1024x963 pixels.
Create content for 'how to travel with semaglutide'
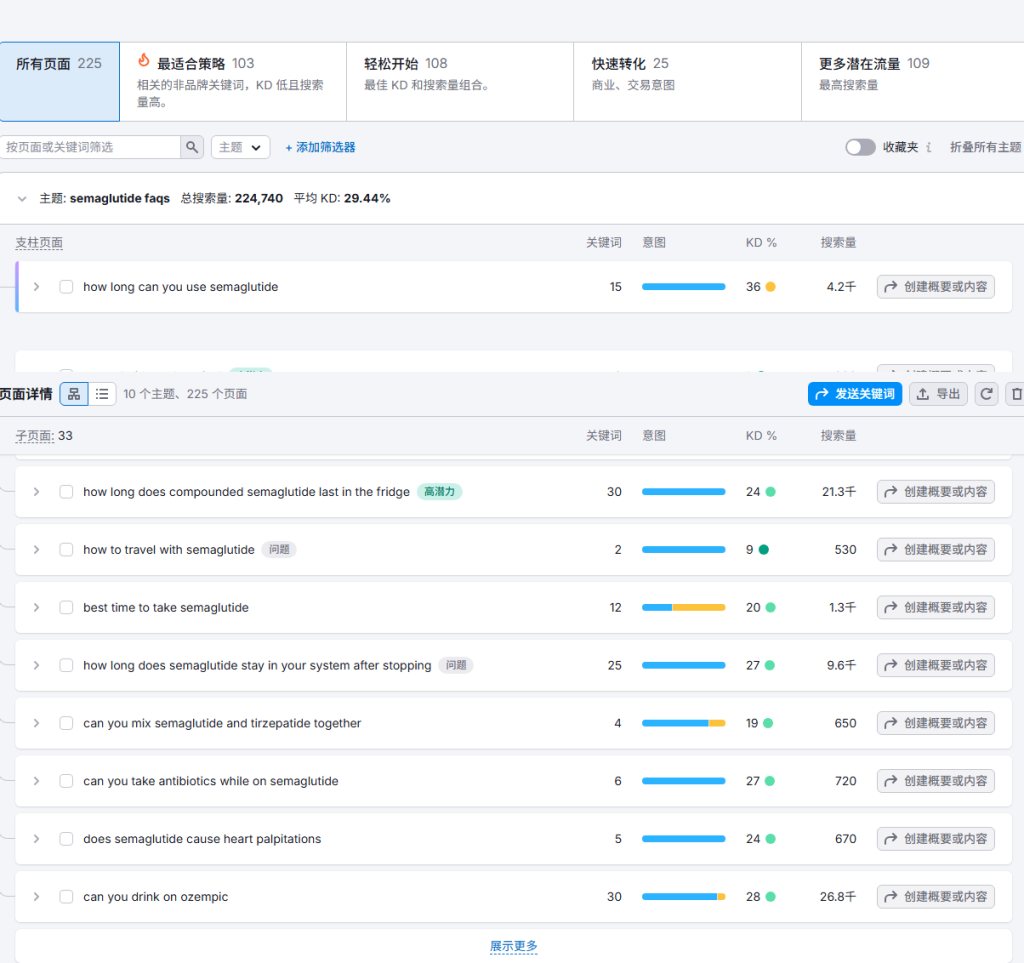(936, 550)
